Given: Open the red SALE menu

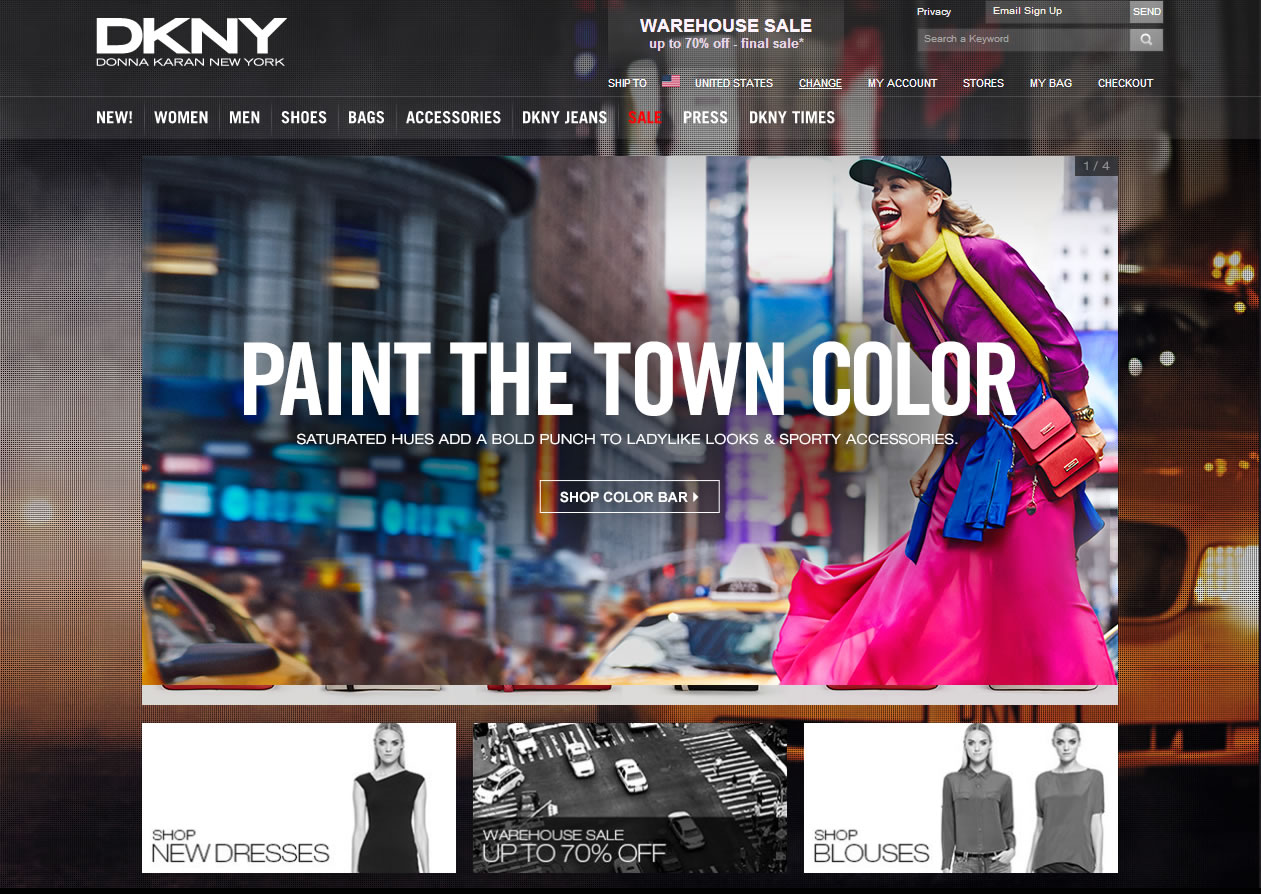Looking at the screenshot, I should pyautogui.click(x=645, y=117).
